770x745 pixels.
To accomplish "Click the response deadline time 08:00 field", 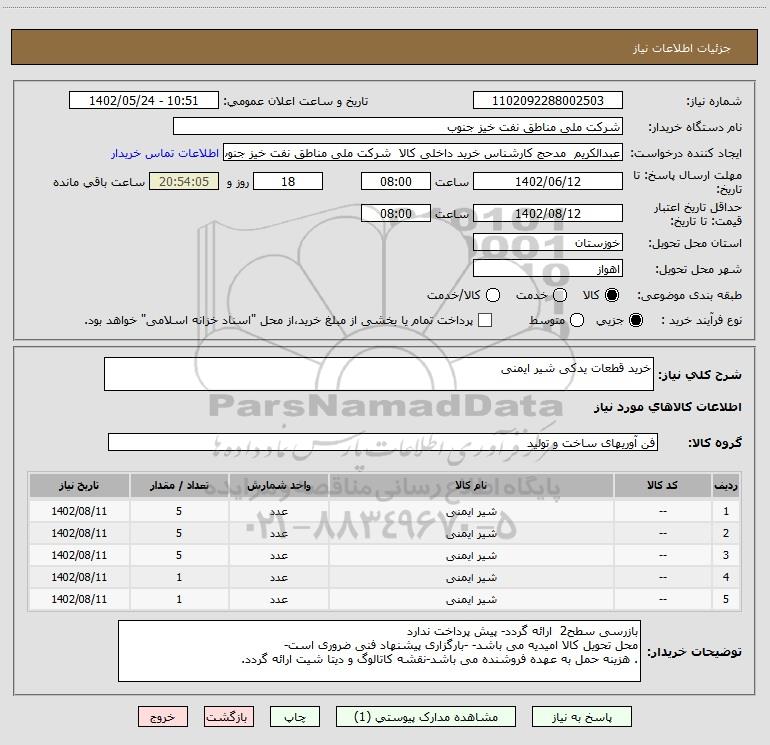I will pyautogui.click(x=396, y=181).
